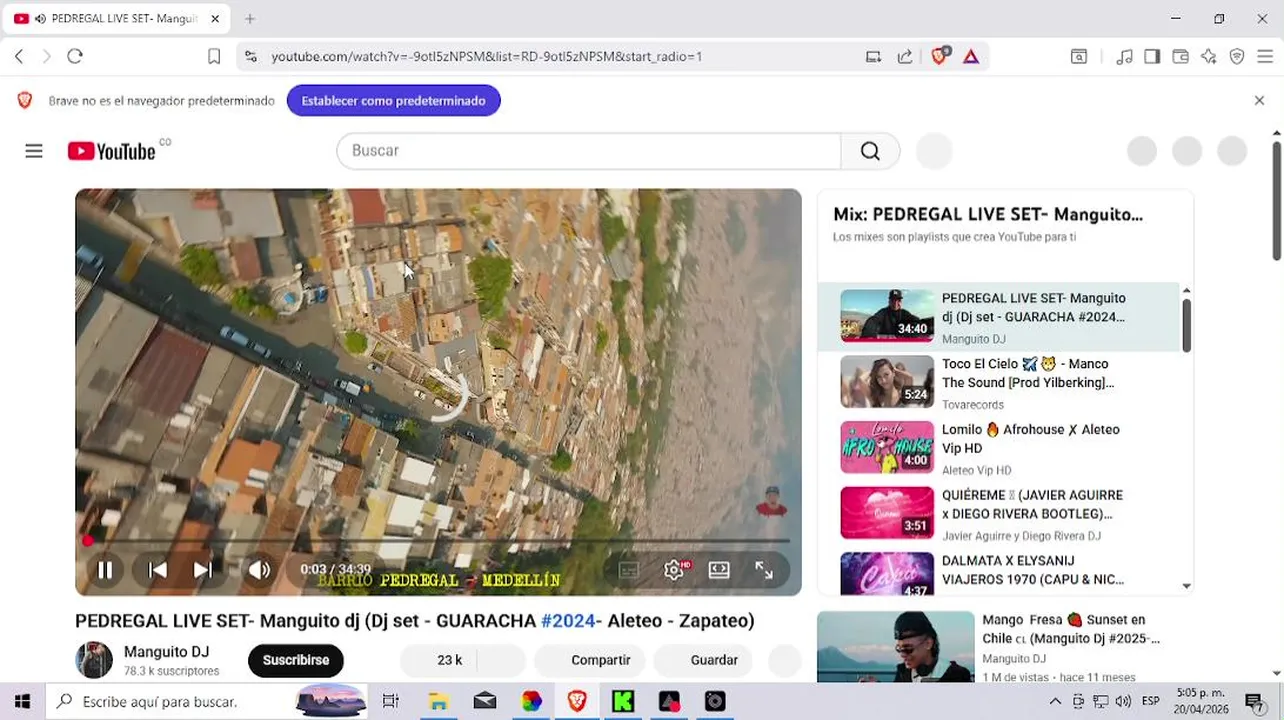Screen dimensions: 1284x720
Task: Open the Windows notification center
Action: (x=1253, y=702)
